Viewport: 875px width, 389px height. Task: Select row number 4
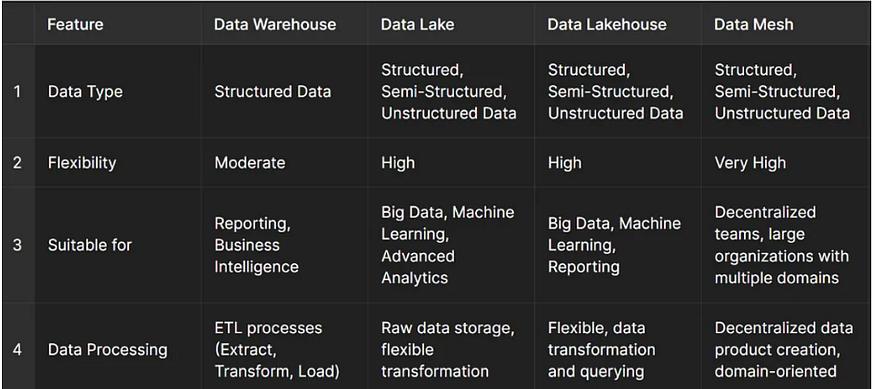[17, 350]
